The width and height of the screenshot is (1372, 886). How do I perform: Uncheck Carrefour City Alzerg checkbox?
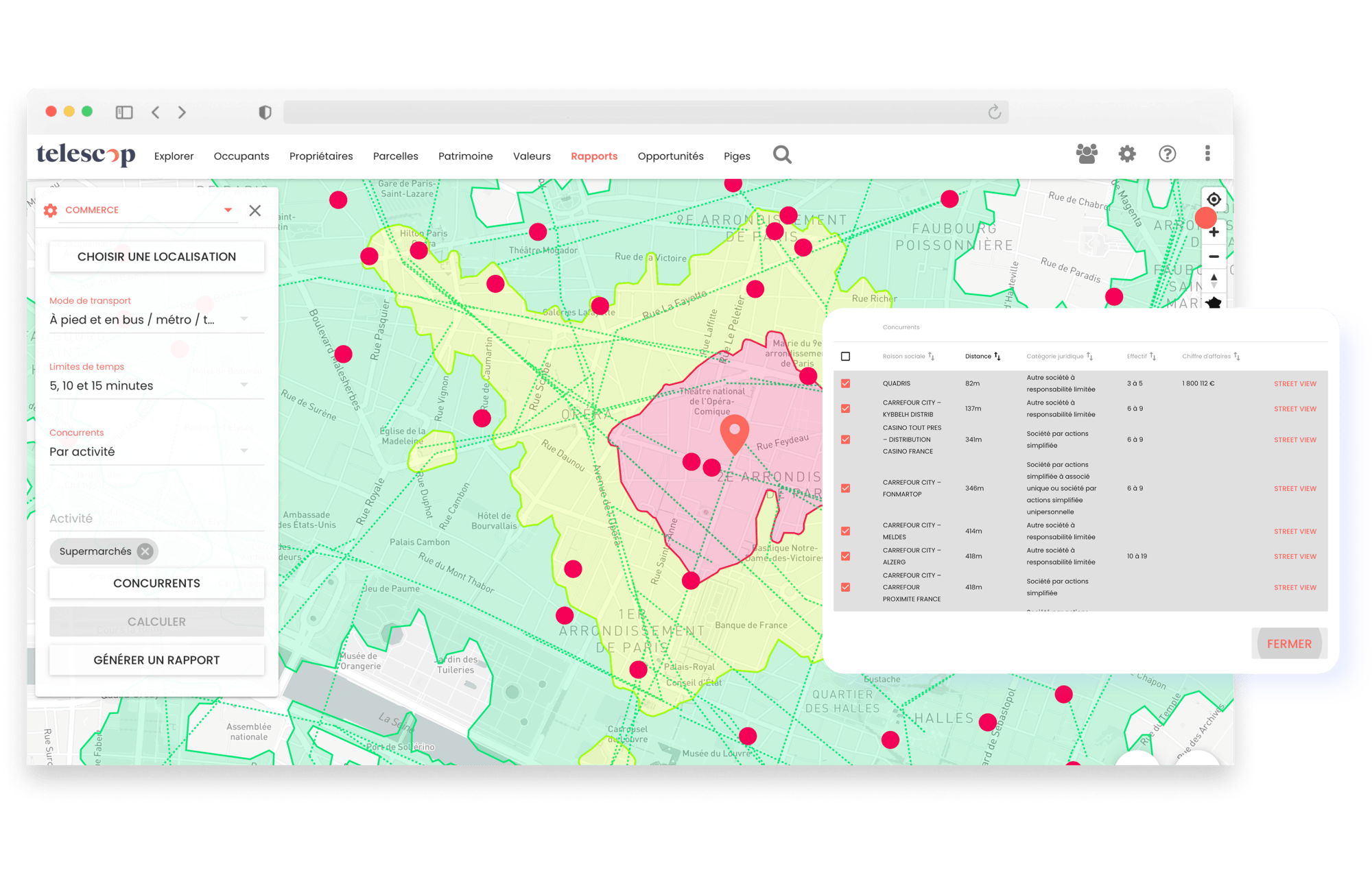click(x=845, y=556)
